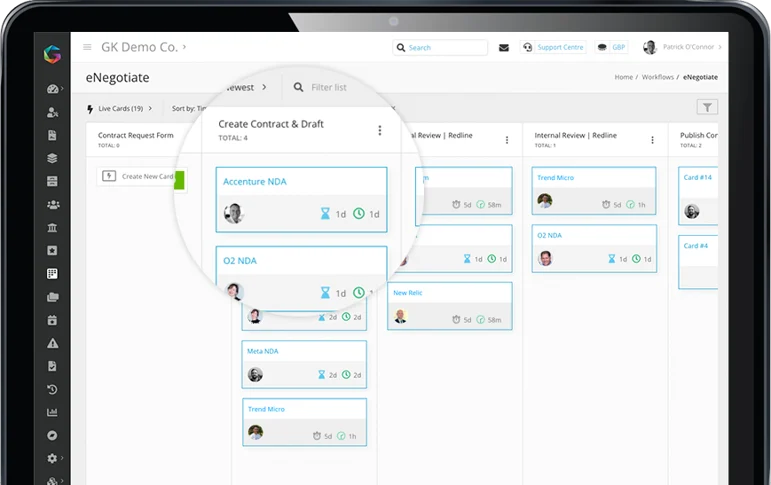Open External Review Redline column three-dot menu
The height and width of the screenshot is (485, 771).
click(507, 140)
